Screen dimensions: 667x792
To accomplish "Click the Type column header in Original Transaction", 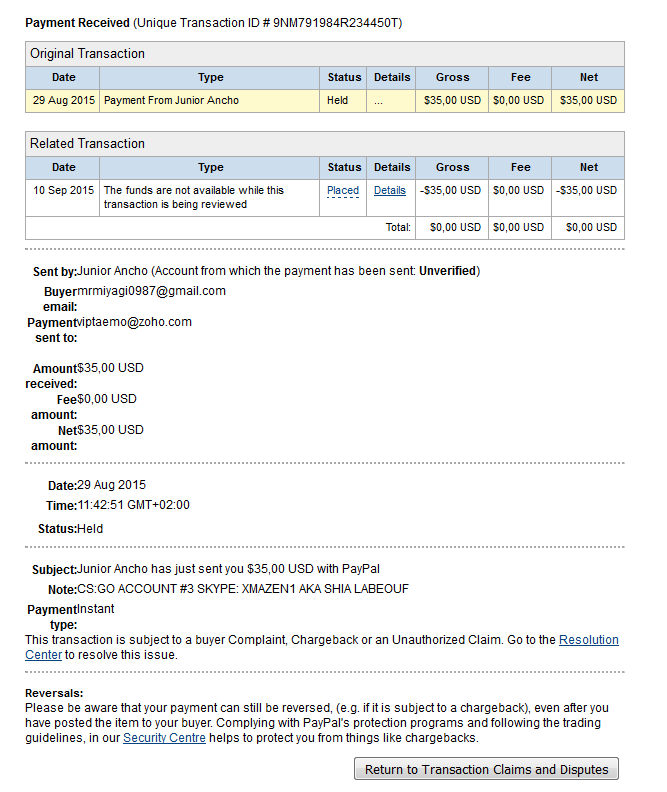I will point(210,78).
